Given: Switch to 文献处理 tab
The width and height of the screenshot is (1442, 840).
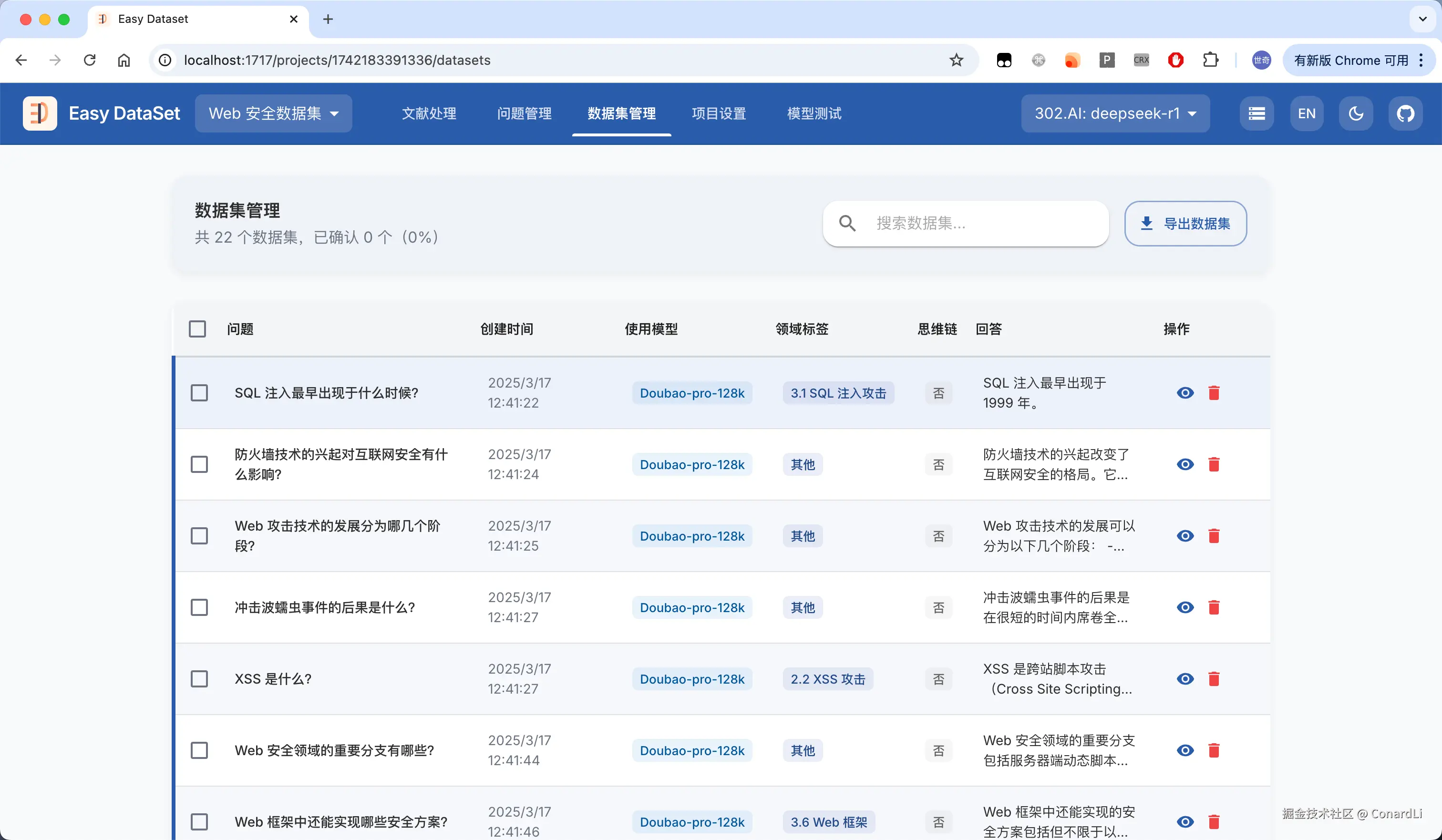Looking at the screenshot, I should click(429, 113).
